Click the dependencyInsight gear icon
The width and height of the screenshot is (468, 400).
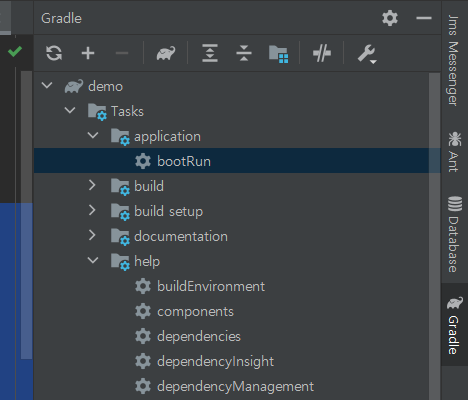143,362
